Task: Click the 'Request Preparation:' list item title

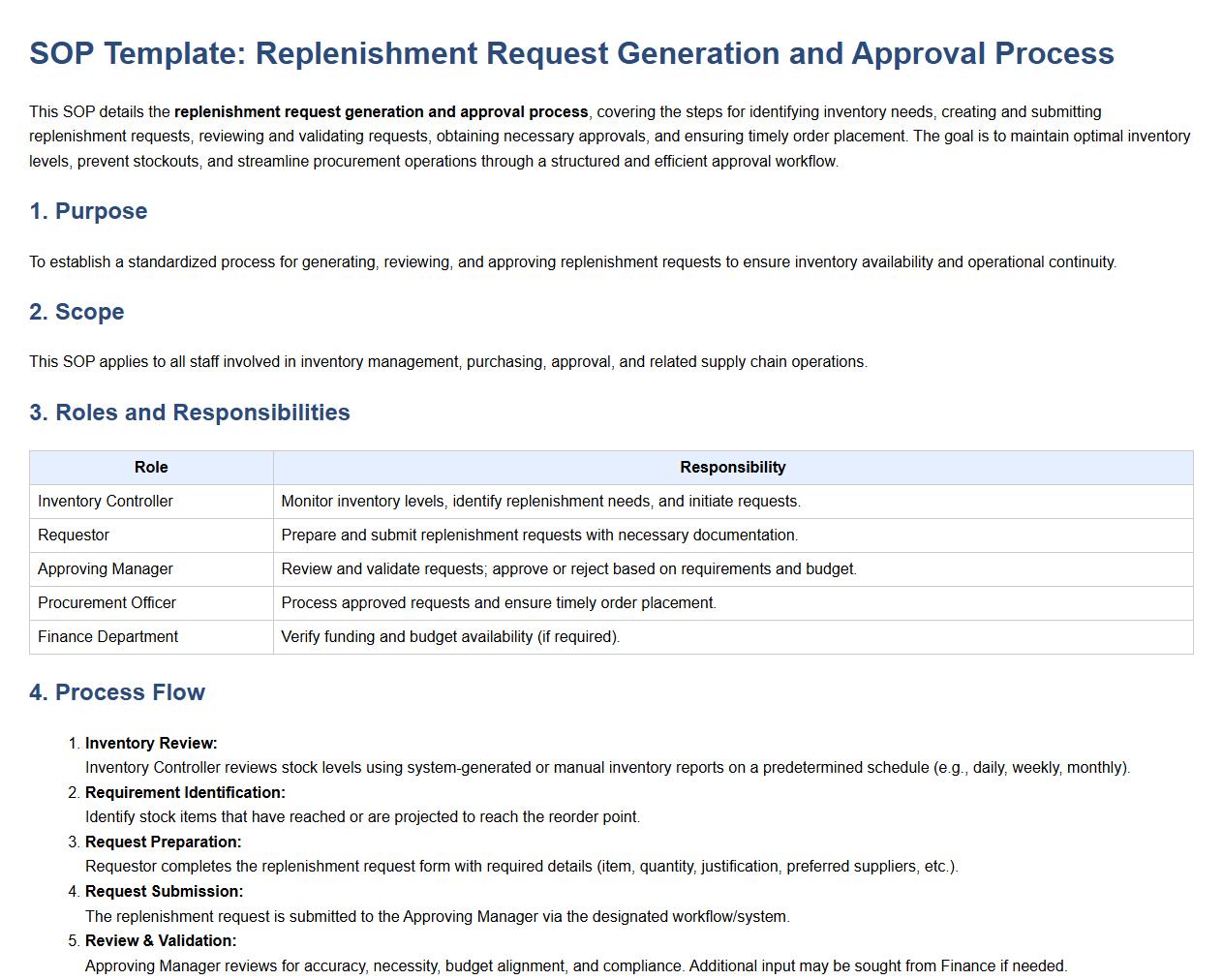Action: coord(163,842)
